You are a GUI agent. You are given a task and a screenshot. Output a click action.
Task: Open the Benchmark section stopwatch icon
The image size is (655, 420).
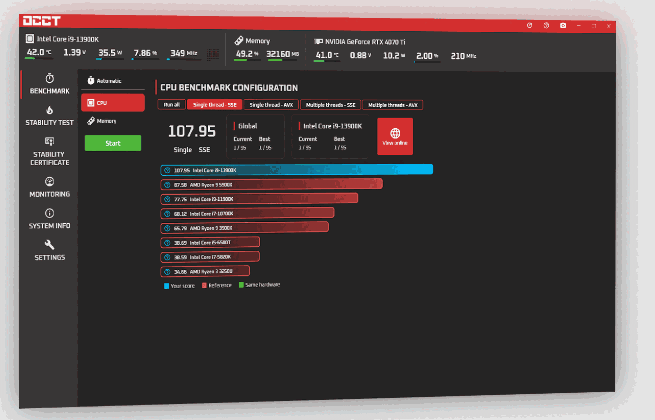[x=50, y=78]
